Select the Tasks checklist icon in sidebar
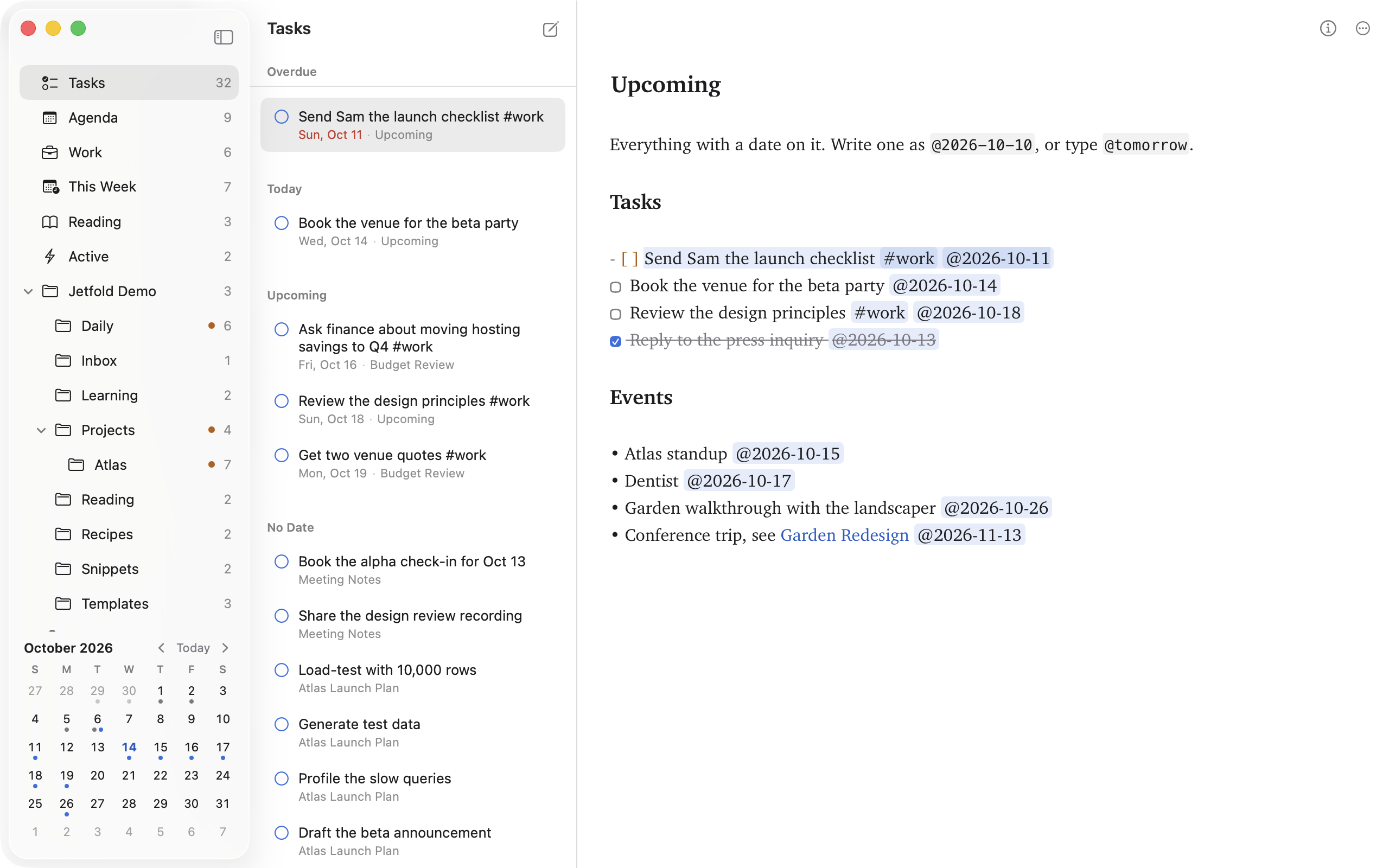1389x868 pixels. 50,82
